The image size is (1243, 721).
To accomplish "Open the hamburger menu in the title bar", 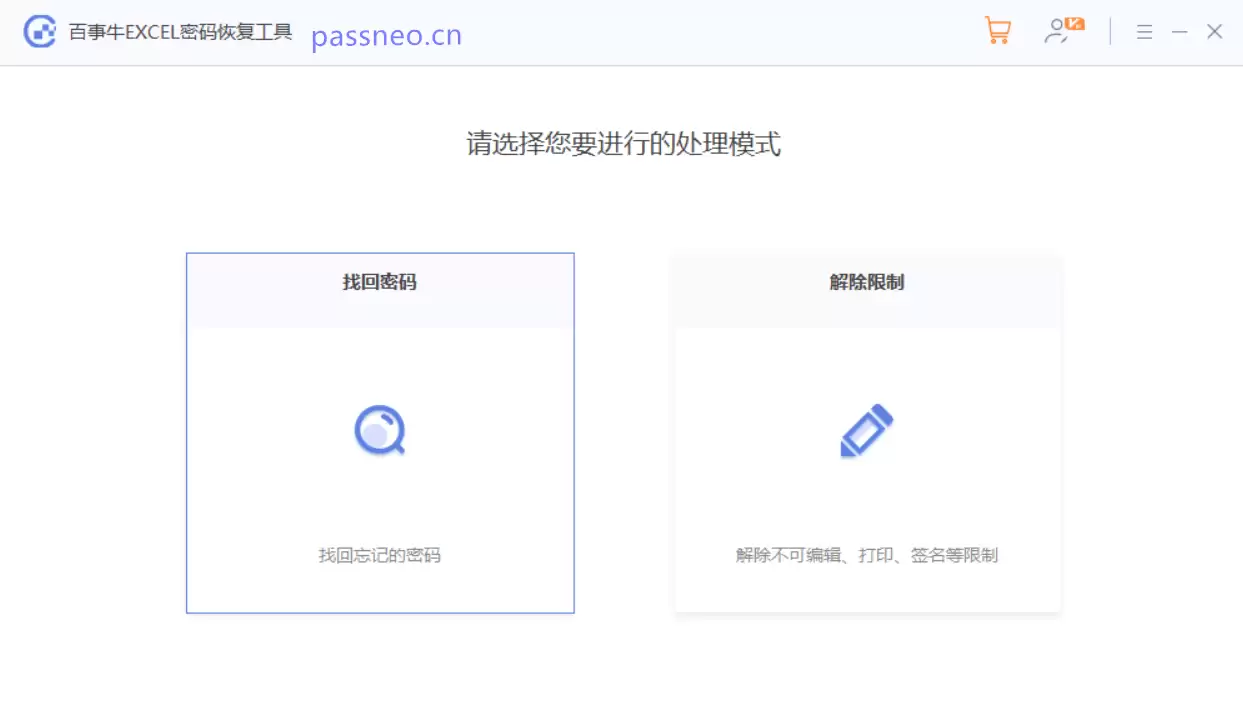I will tap(1144, 32).
